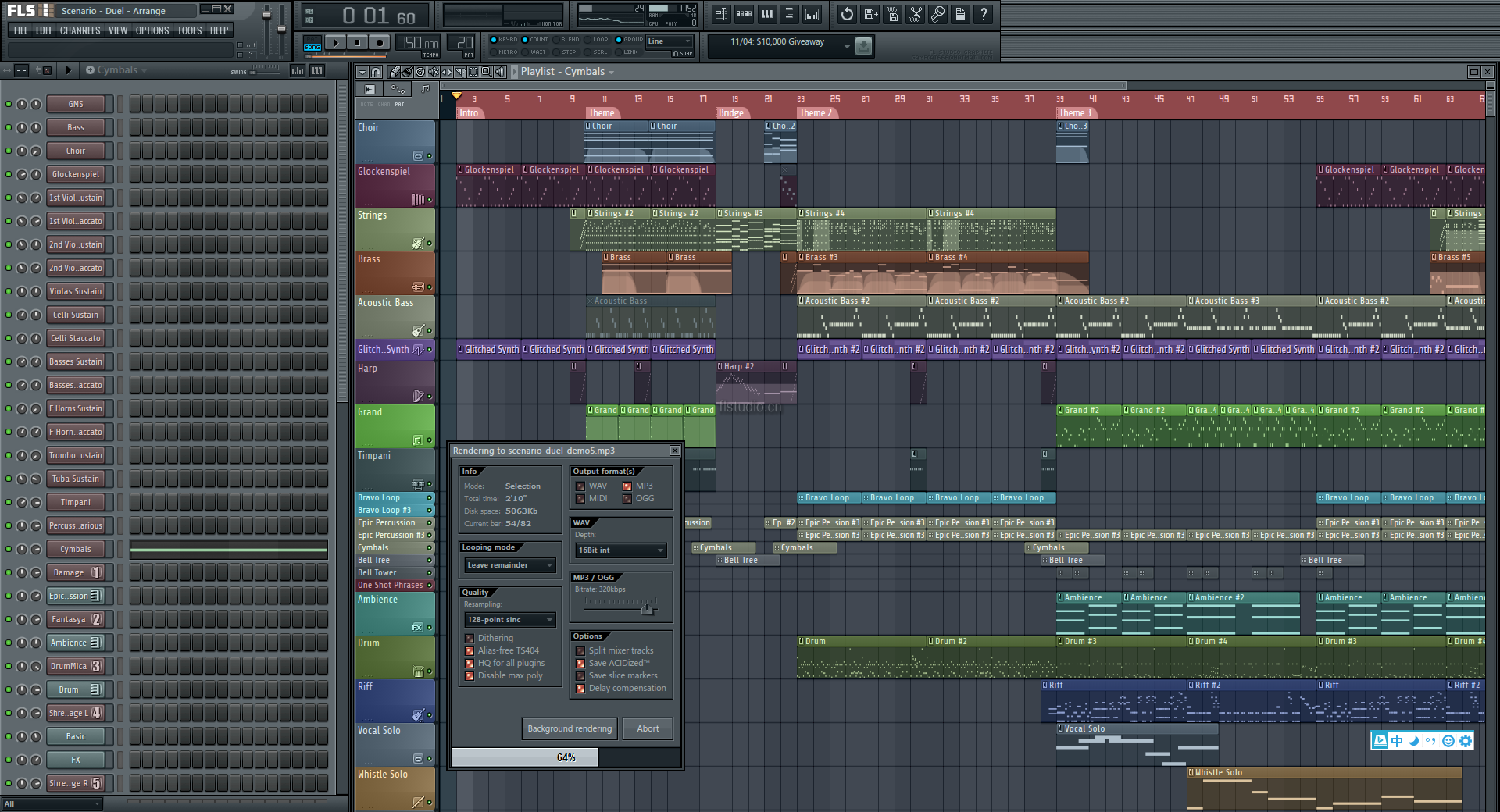Image resolution: width=1500 pixels, height=812 pixels.
Task: Open the Looping mode 'Leave remainder' dropdown
Action: (x=509, y=565)
